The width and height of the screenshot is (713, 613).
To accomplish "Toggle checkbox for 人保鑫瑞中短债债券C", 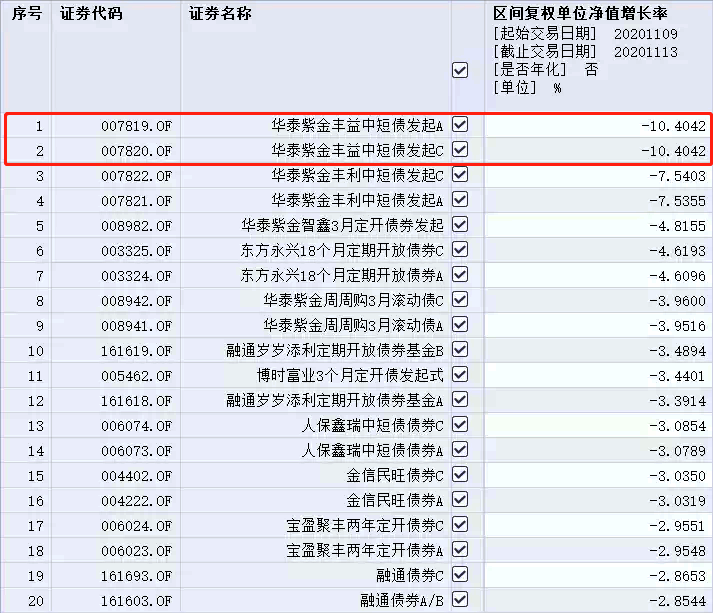I will [x=460, y=424].
